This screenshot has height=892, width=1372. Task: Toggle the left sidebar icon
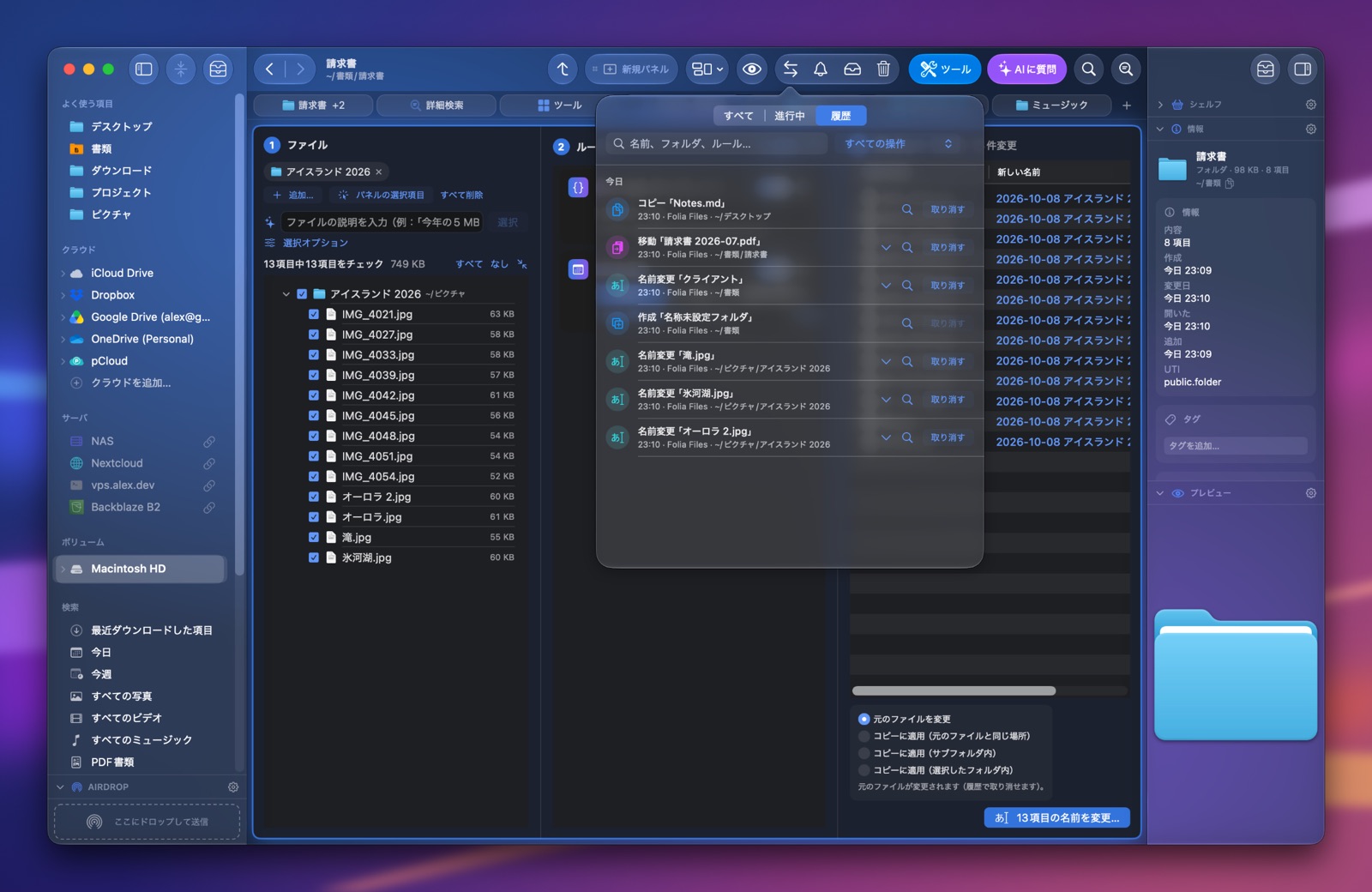[x=144, y=69]
